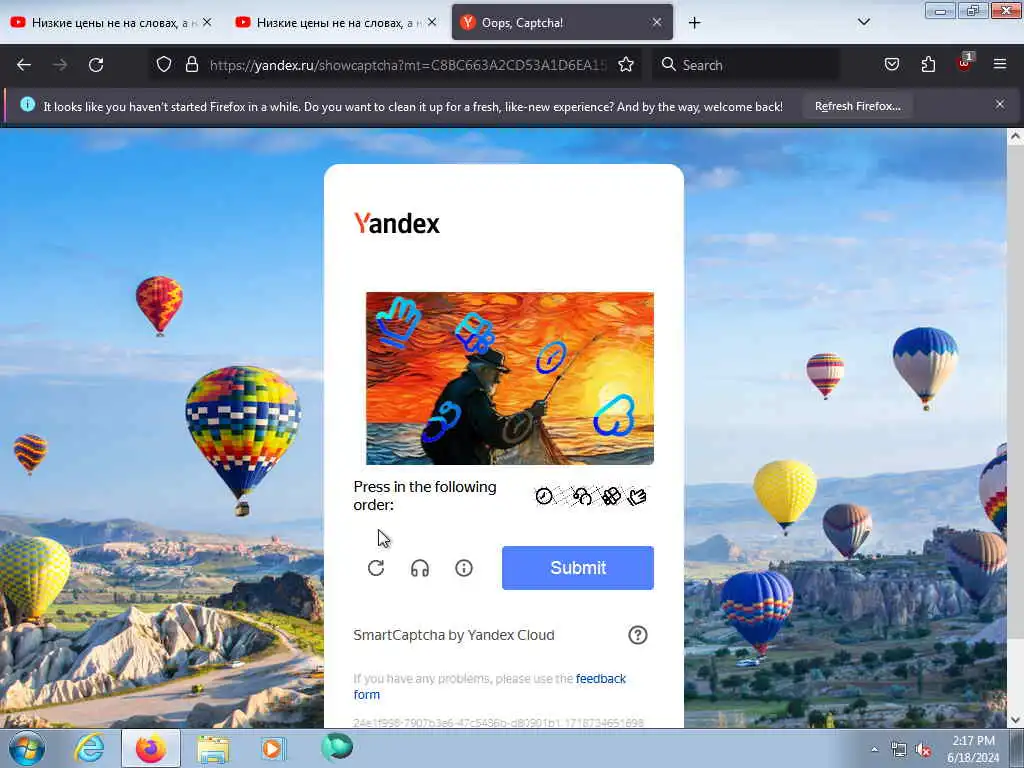Image resolution: width=1024 pixels, height=768 pixels.
Task: Close the first YouTube tab
Action: tap(207, 22)
